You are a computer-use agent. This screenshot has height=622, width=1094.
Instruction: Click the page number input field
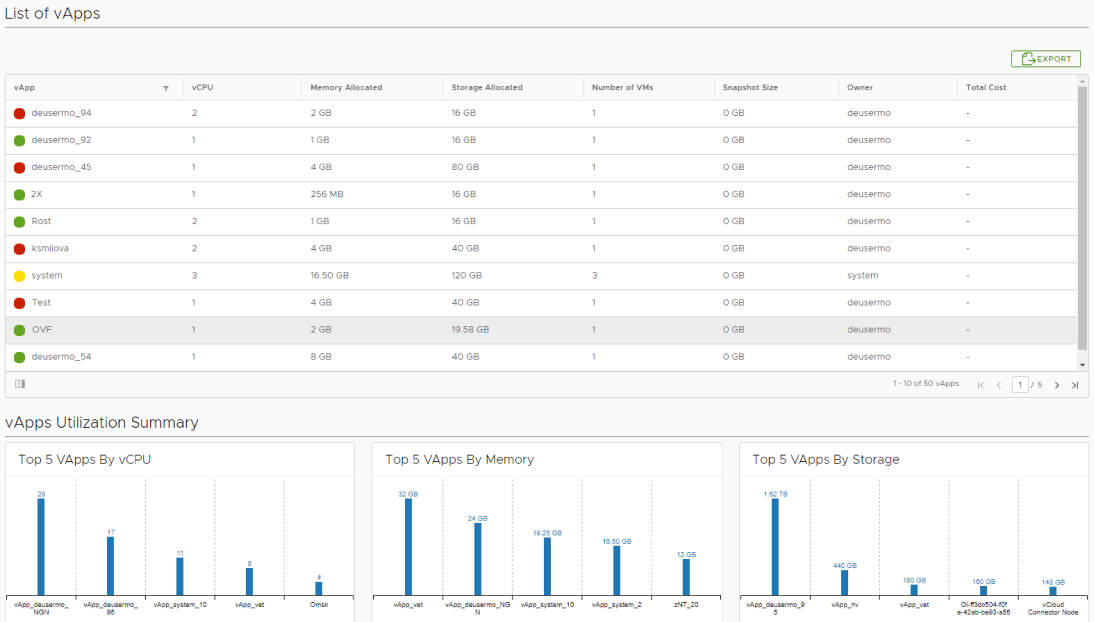pos(1019,385)
